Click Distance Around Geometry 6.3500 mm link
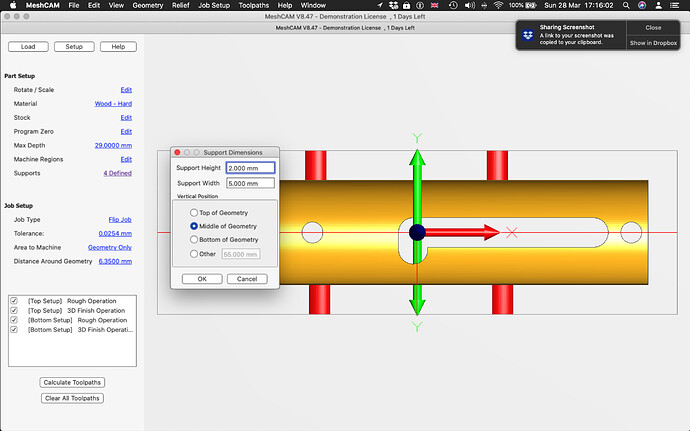This screenshot has width=690, height=431. click(115, 262)
